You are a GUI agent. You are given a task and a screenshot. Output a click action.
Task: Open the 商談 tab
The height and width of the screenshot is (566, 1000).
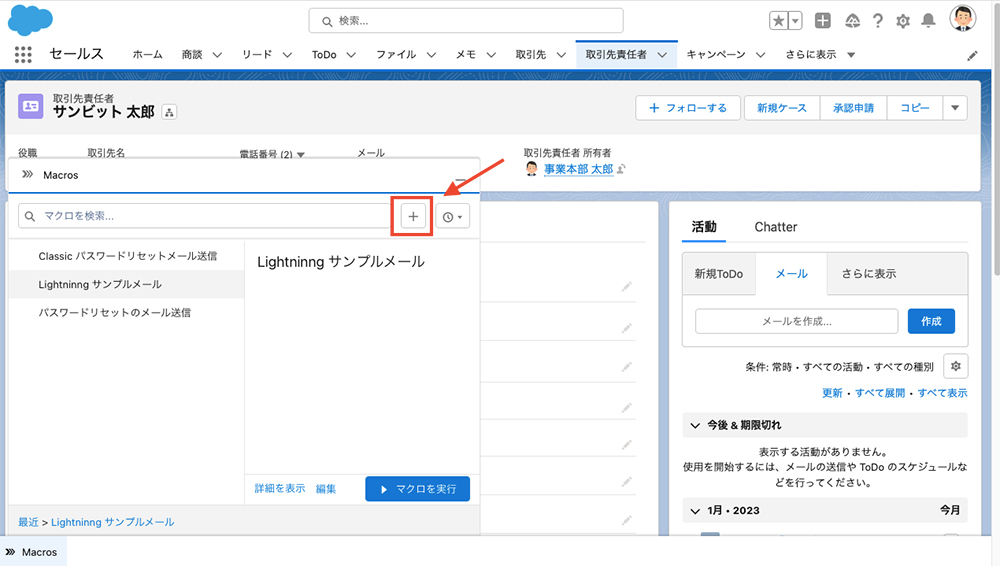coord(192,55)
